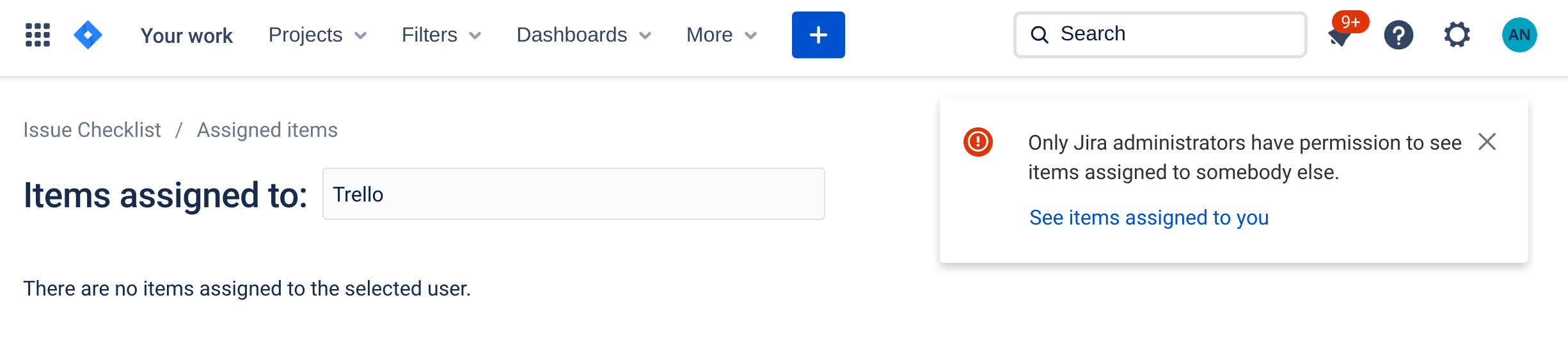Open the Settings gear icon
This screenshot has height=355, width=1568.
click(x=1457, y=35)
